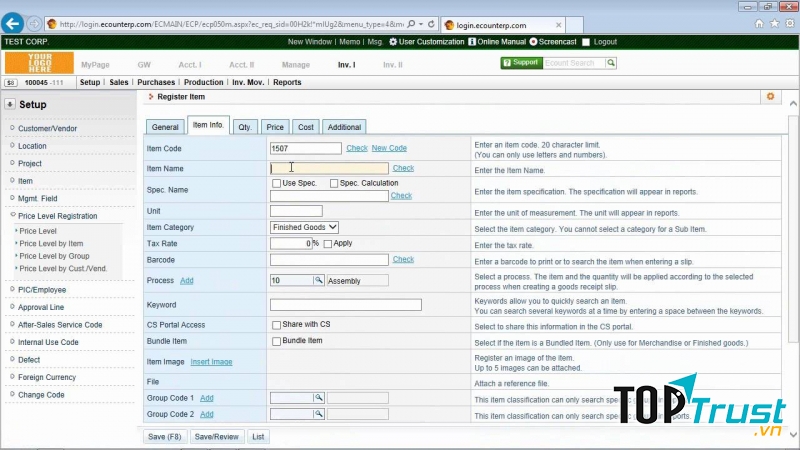The width and height of the screenshot is (800, 450).
Task: Click into the Keyword input field
Action: tap(345, 305)
